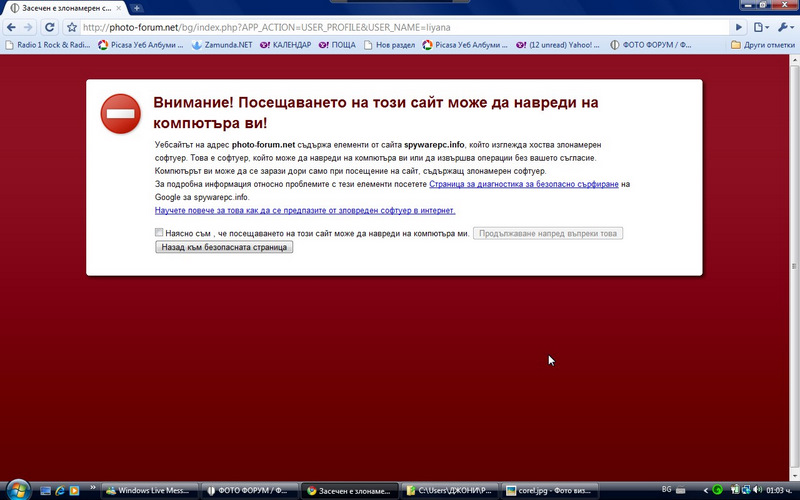The height and width of the screenshot is (500, 800).
Task: Open the safe browsing diagnostics page link
Action: point(524,185)
